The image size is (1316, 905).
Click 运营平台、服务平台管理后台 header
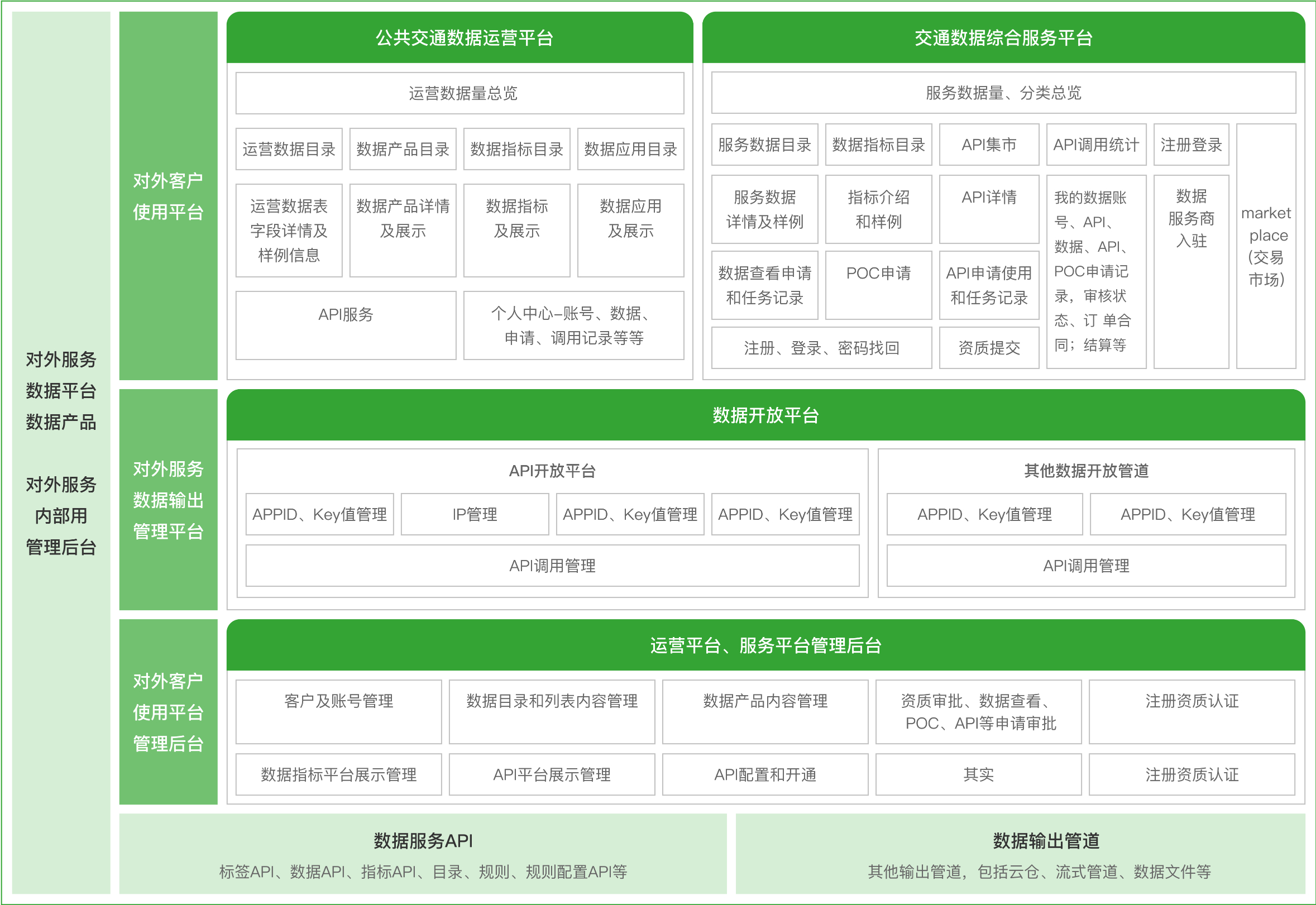765,645
